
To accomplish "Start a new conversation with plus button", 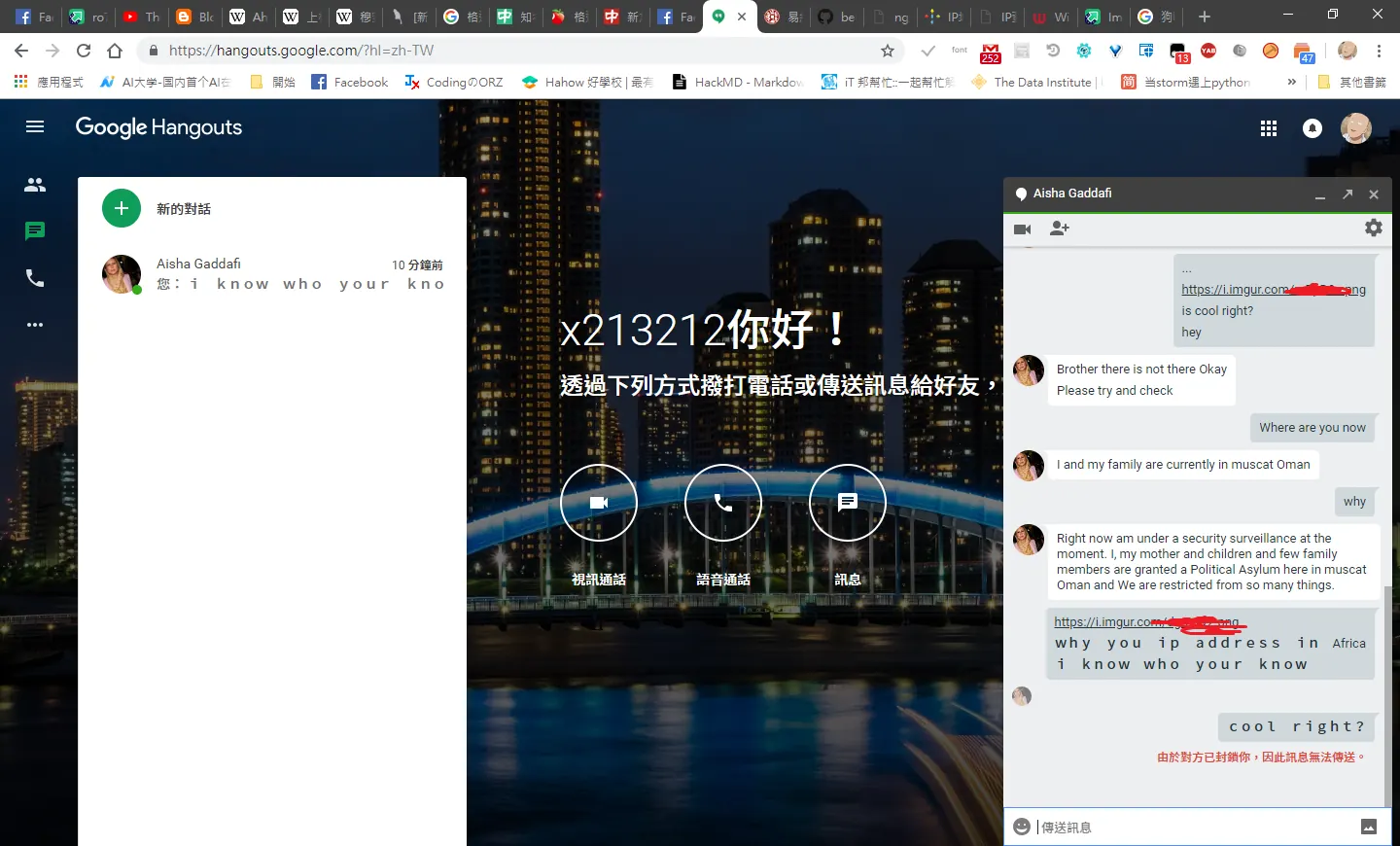I will 122,208.
